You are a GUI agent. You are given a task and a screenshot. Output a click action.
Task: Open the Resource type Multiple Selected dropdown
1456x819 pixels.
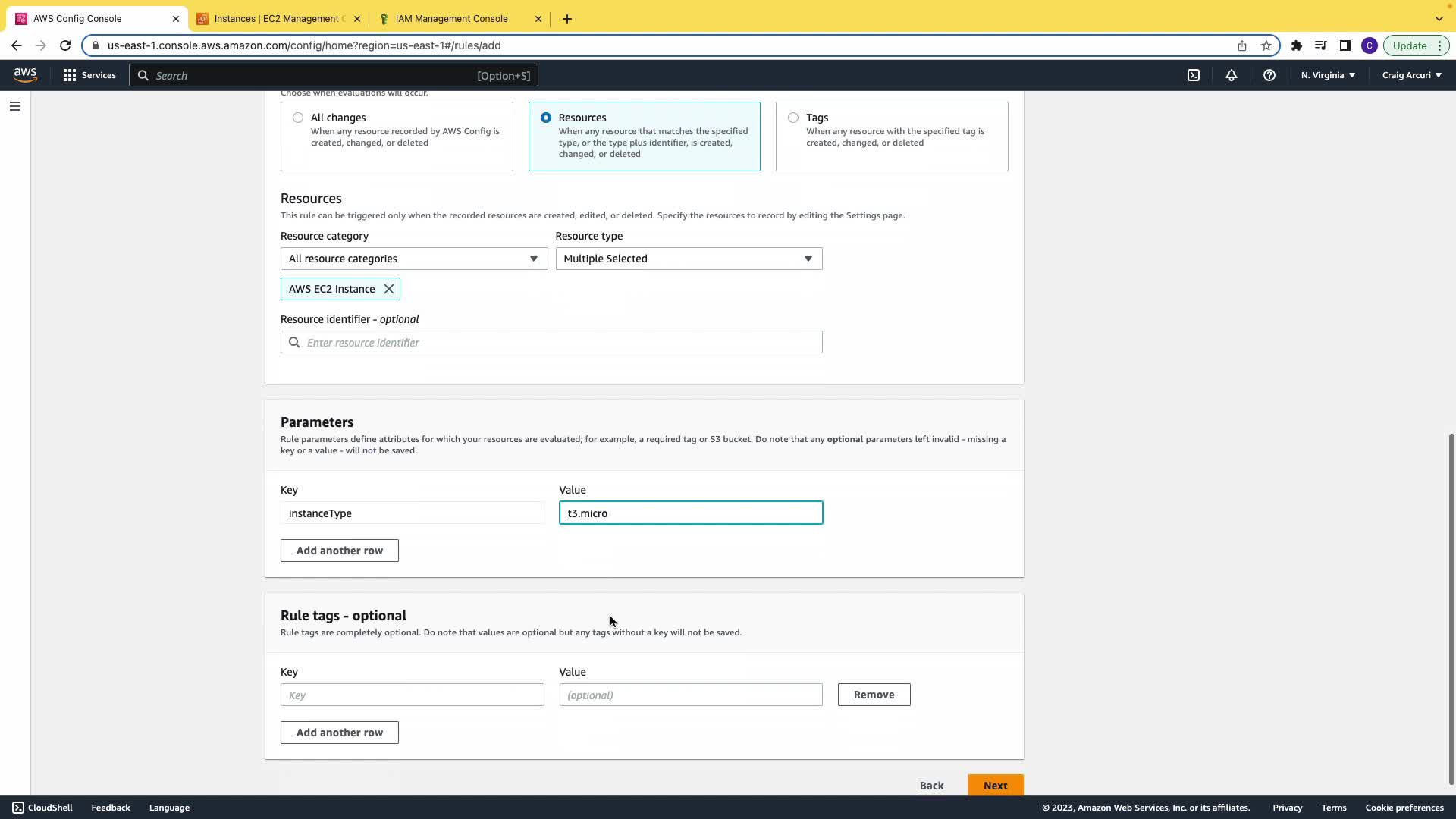pyautogui.click(x=689, y=259)
